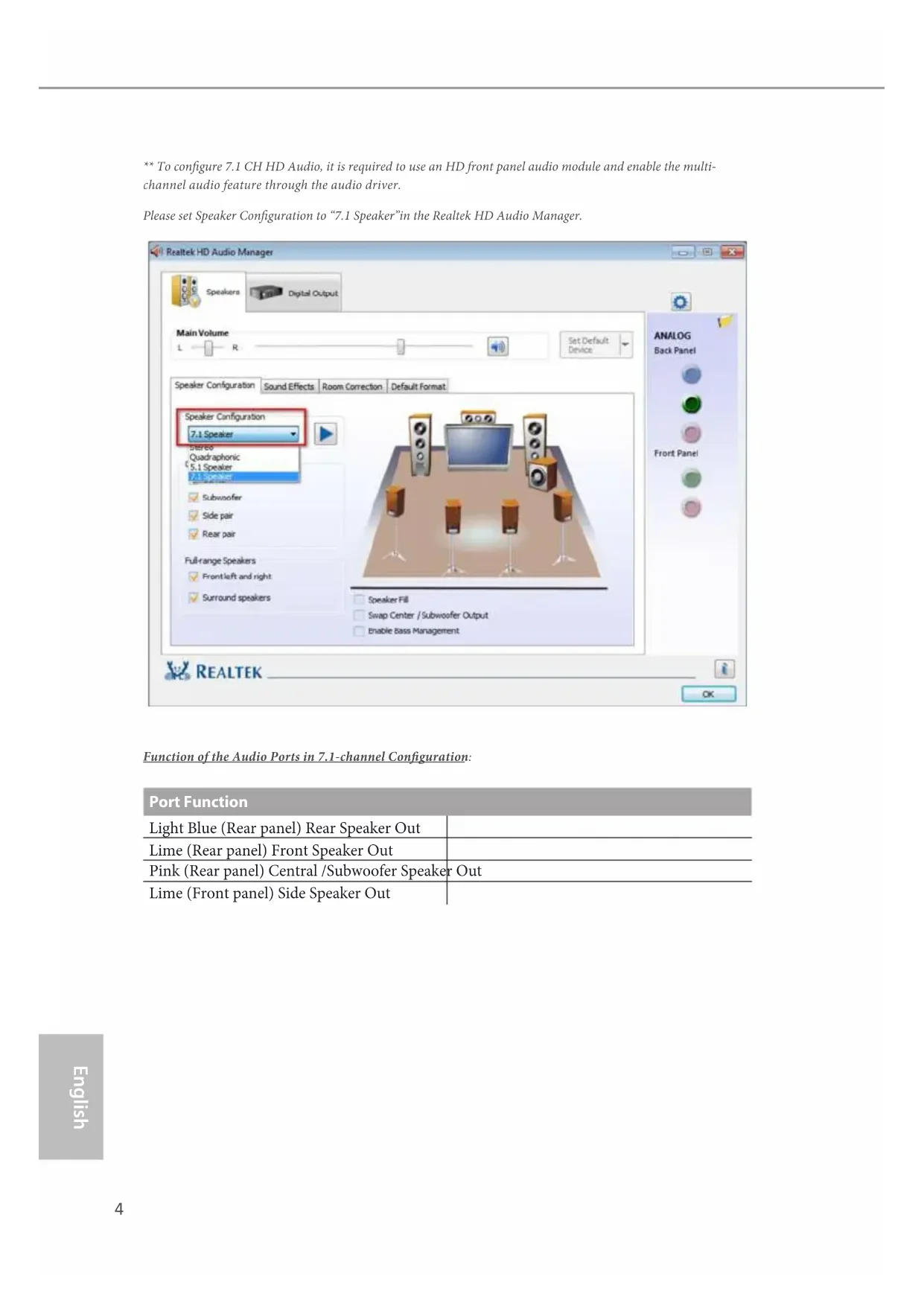Click the green back panel jack
Screen dimensions: 924x1306
[x=692, y=404]
